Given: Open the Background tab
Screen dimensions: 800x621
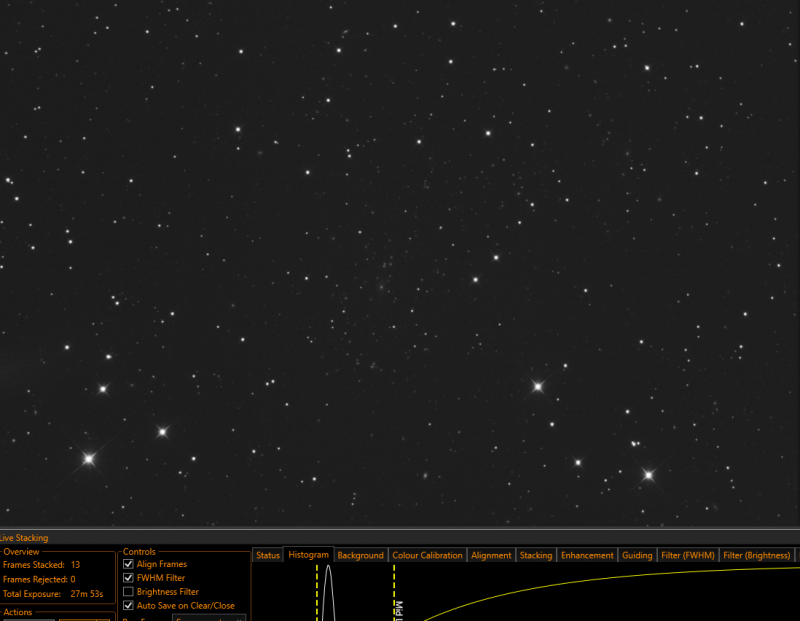Looking at the screenshot, I should click(x=360, y=555).
